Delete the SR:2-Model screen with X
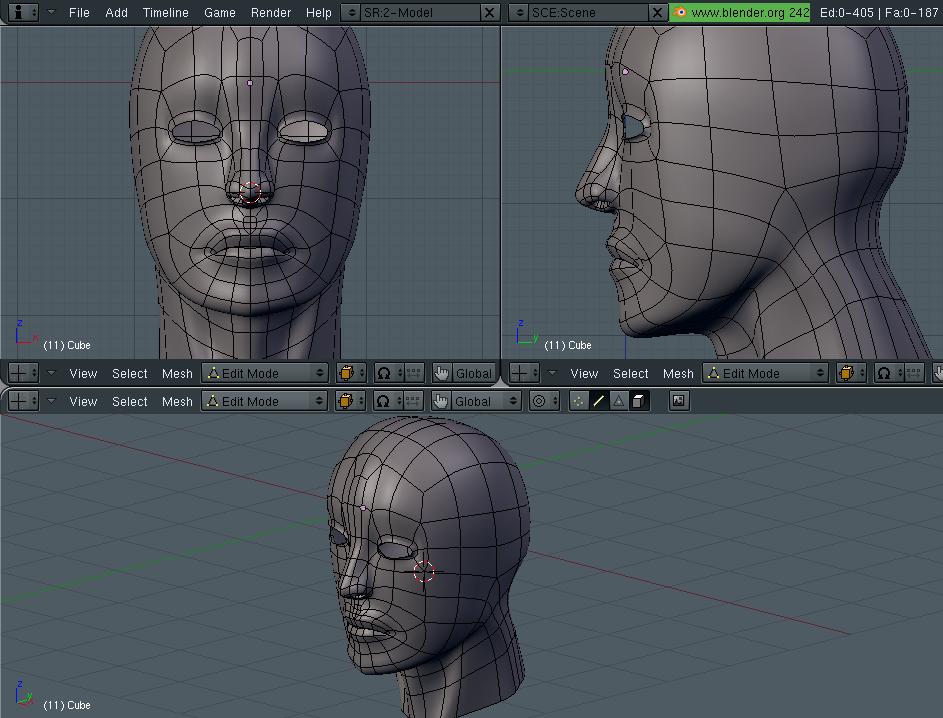The height and width of the screenshot is (718, 943). 489,12
